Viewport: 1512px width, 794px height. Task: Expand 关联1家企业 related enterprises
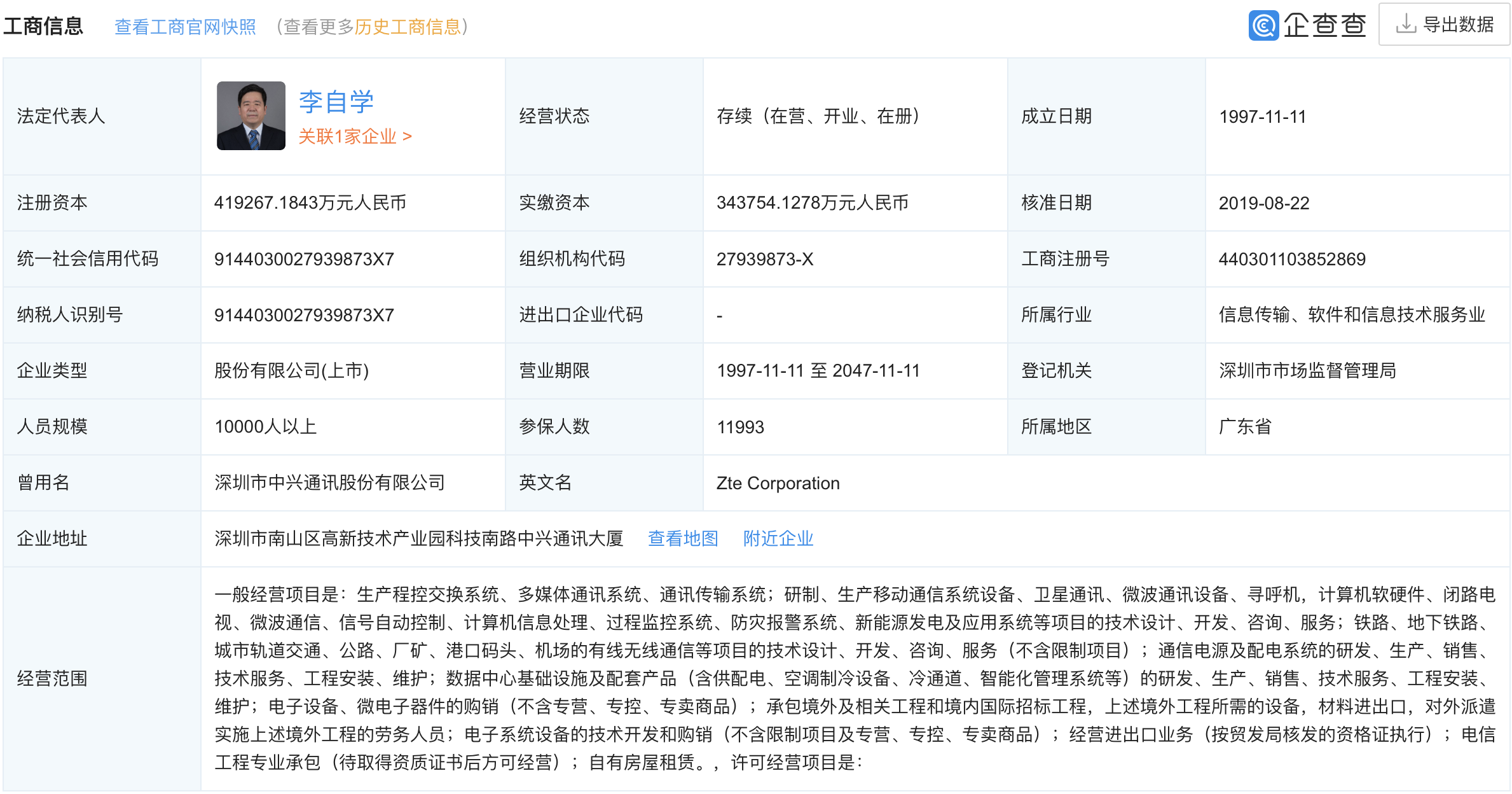[x=347, y=136]
